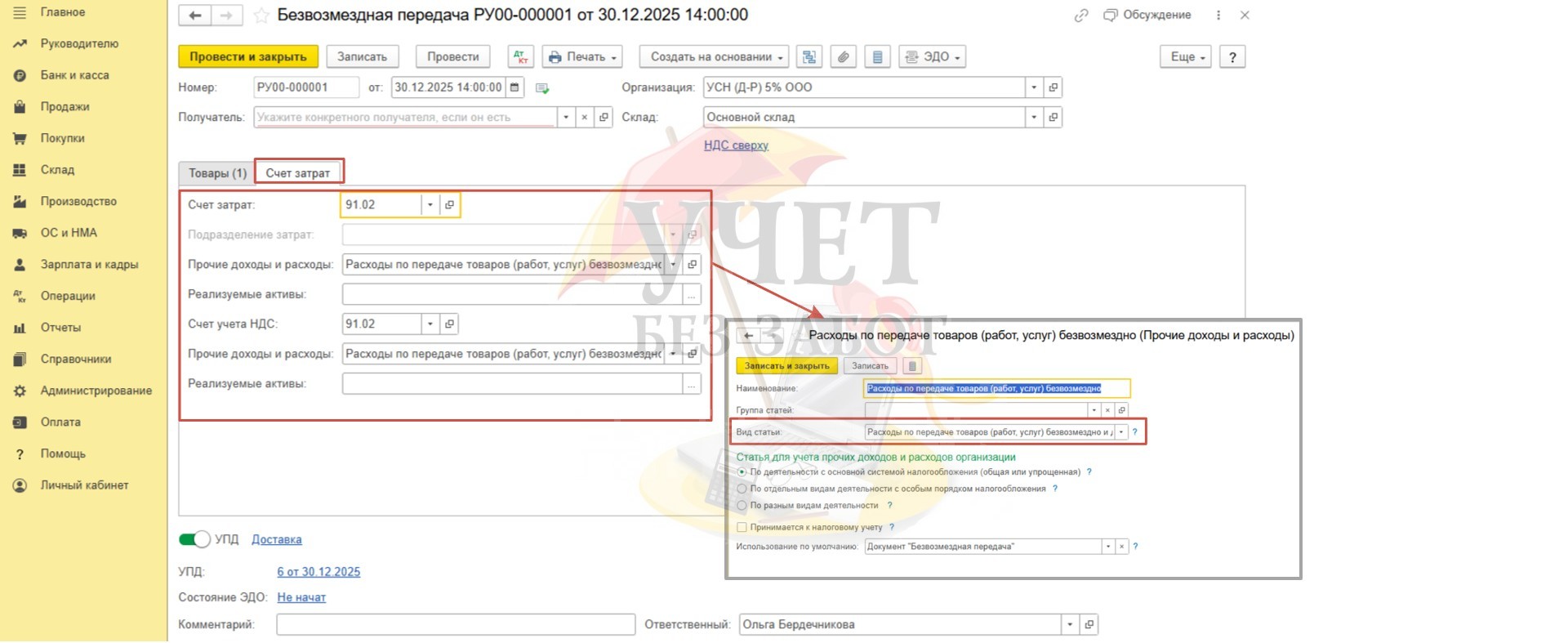Click the document's Записать button

tap(363, 57)
